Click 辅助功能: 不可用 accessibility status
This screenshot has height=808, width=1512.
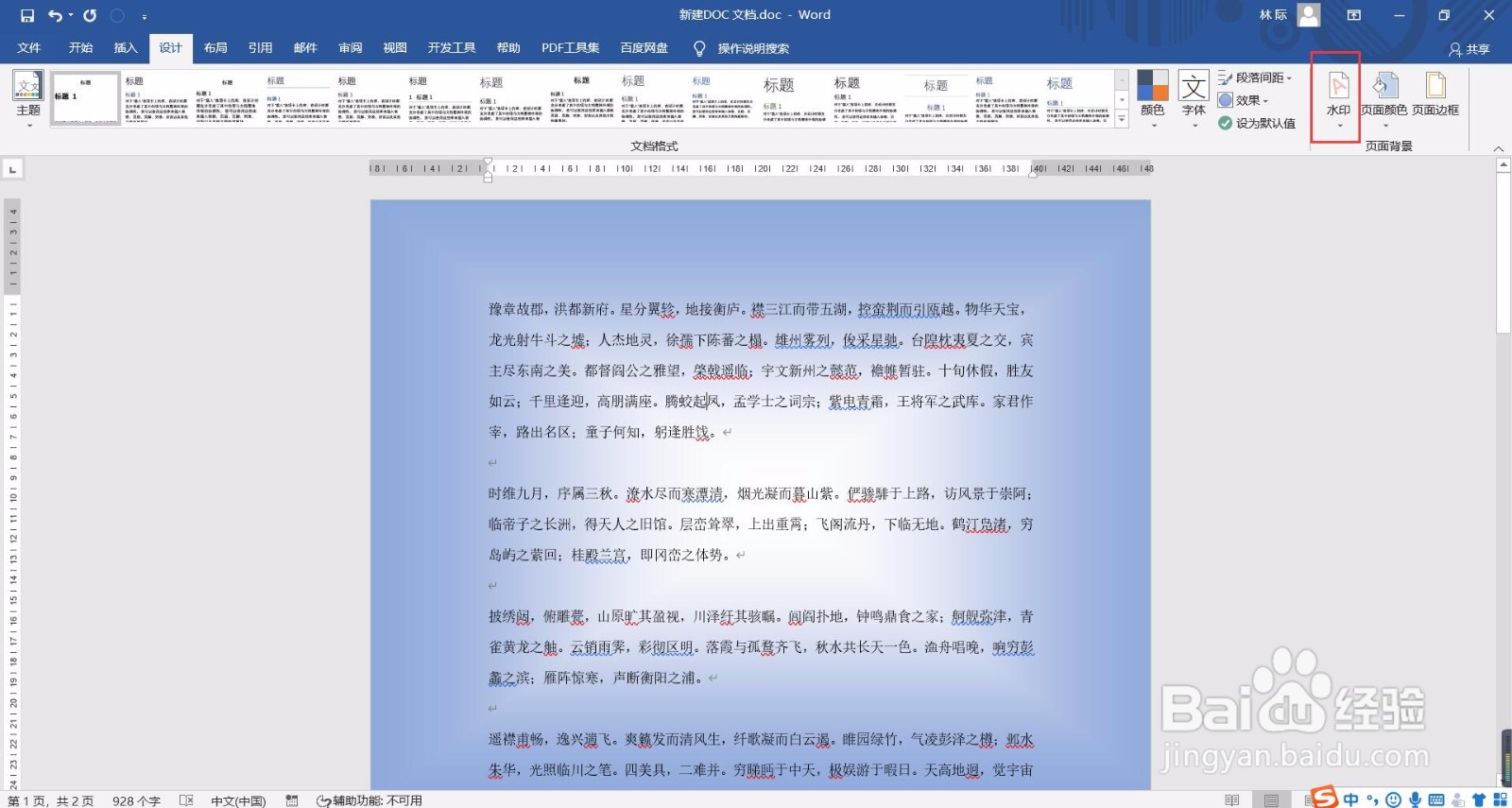pos(369,800)
